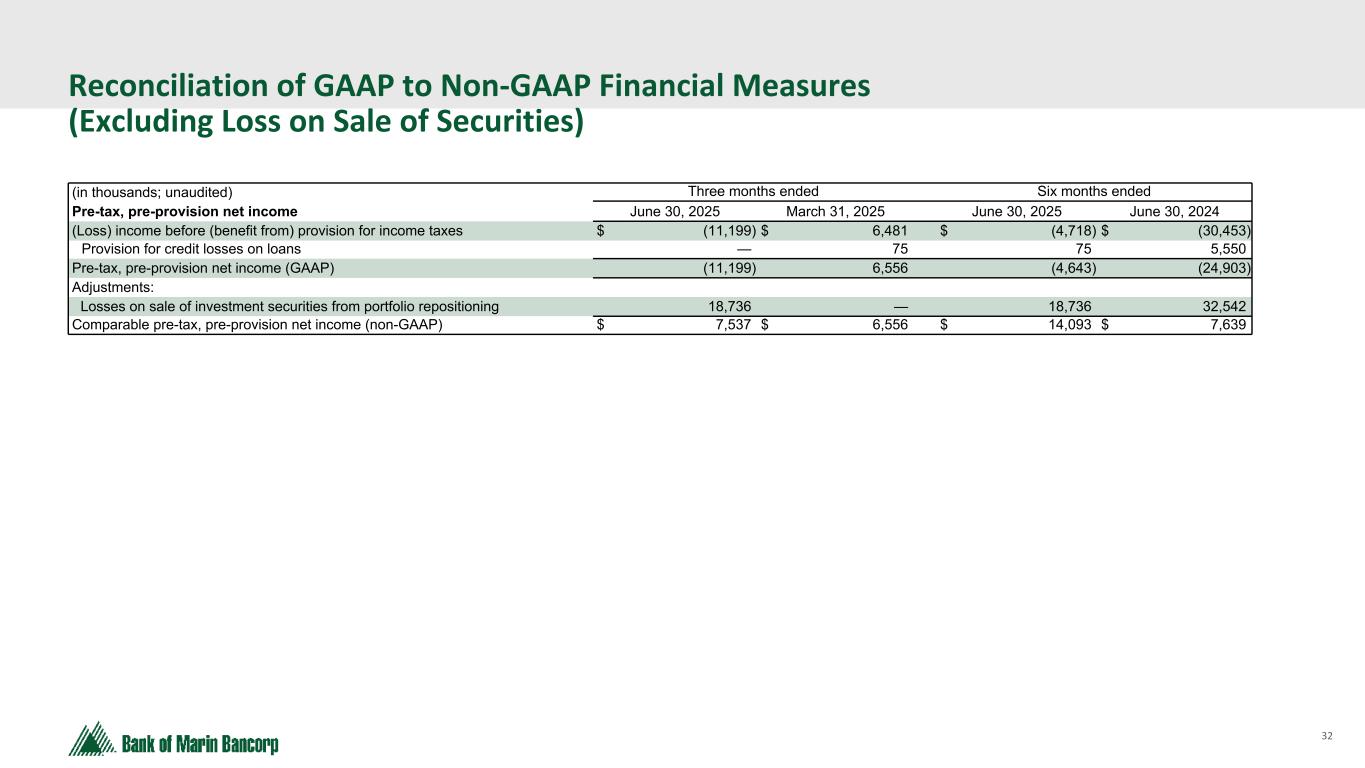This screenshot has width=1365, height=768.
Task: Click the subtitle "(Excluding Loss on Sale of Securities)"
Action: 325,122
